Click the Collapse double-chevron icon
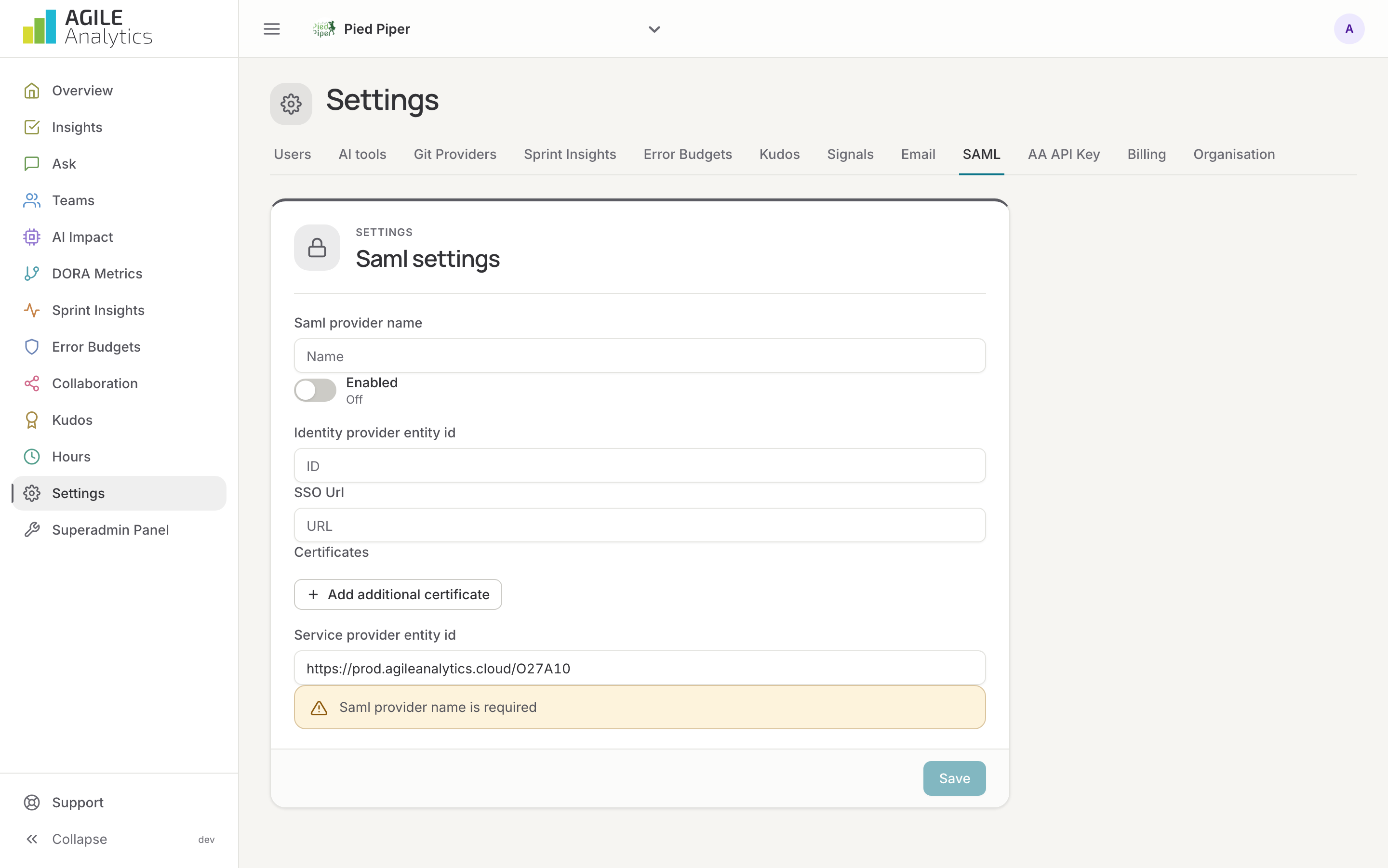The height and width of the screenshot is (868, 1388). (32, 839)
